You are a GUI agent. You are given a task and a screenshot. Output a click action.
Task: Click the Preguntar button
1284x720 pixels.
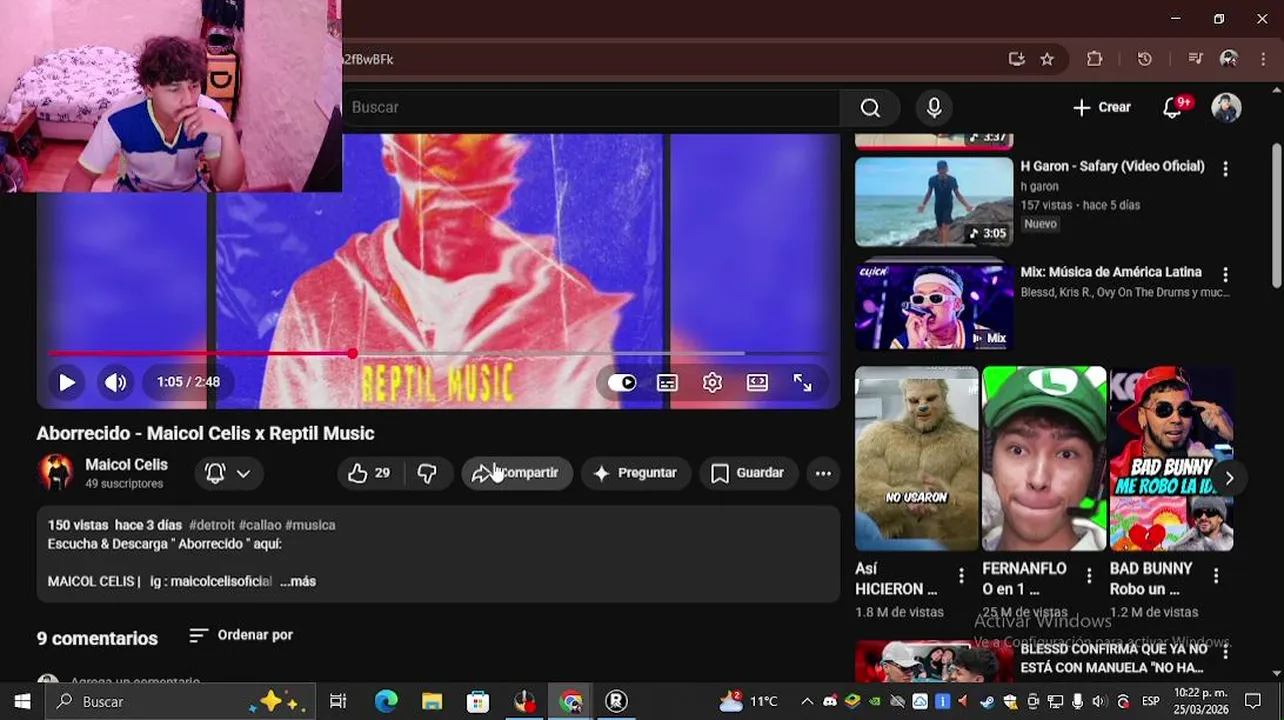click(635, 473)
